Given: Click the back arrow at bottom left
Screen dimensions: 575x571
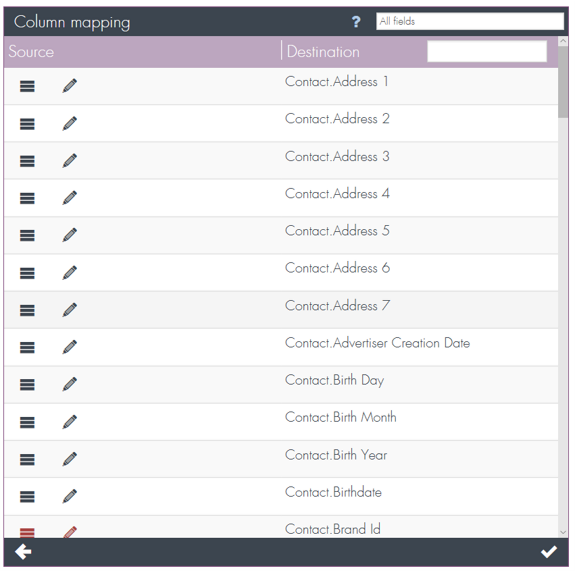Looking at the screenshot, I should tap(23, 552).
